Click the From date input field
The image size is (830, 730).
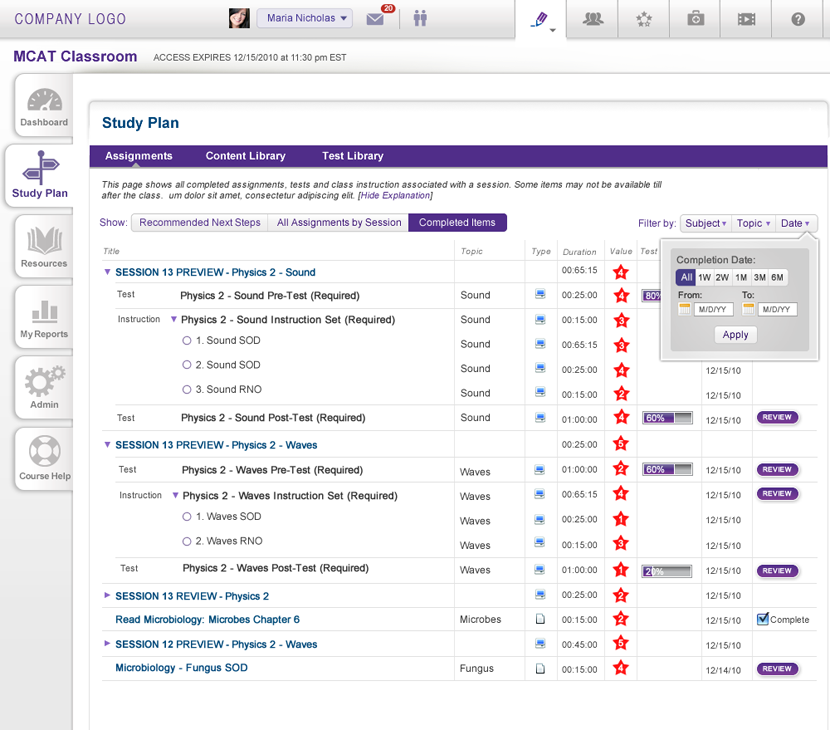(x=713, y=310)
